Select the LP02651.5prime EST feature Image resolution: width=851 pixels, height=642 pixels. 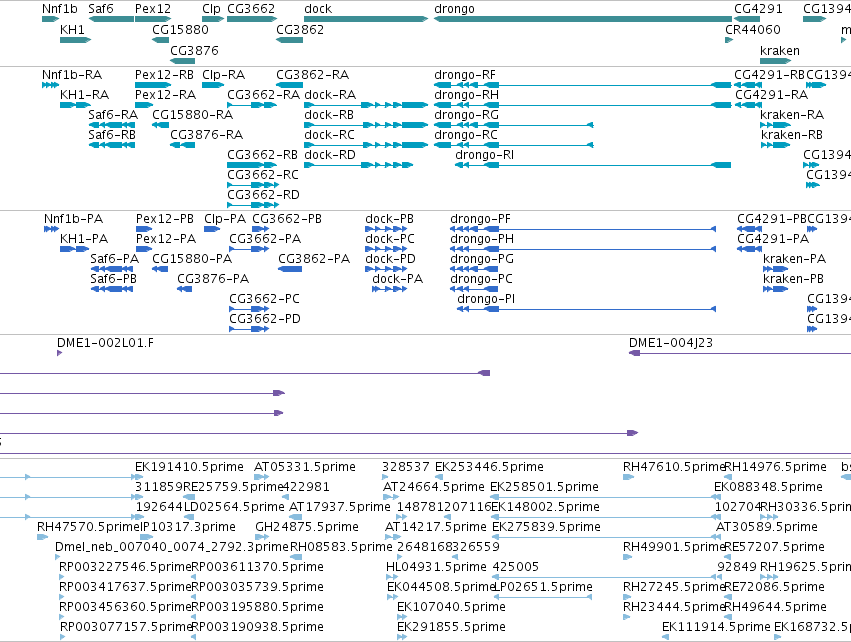coord(542,597)
